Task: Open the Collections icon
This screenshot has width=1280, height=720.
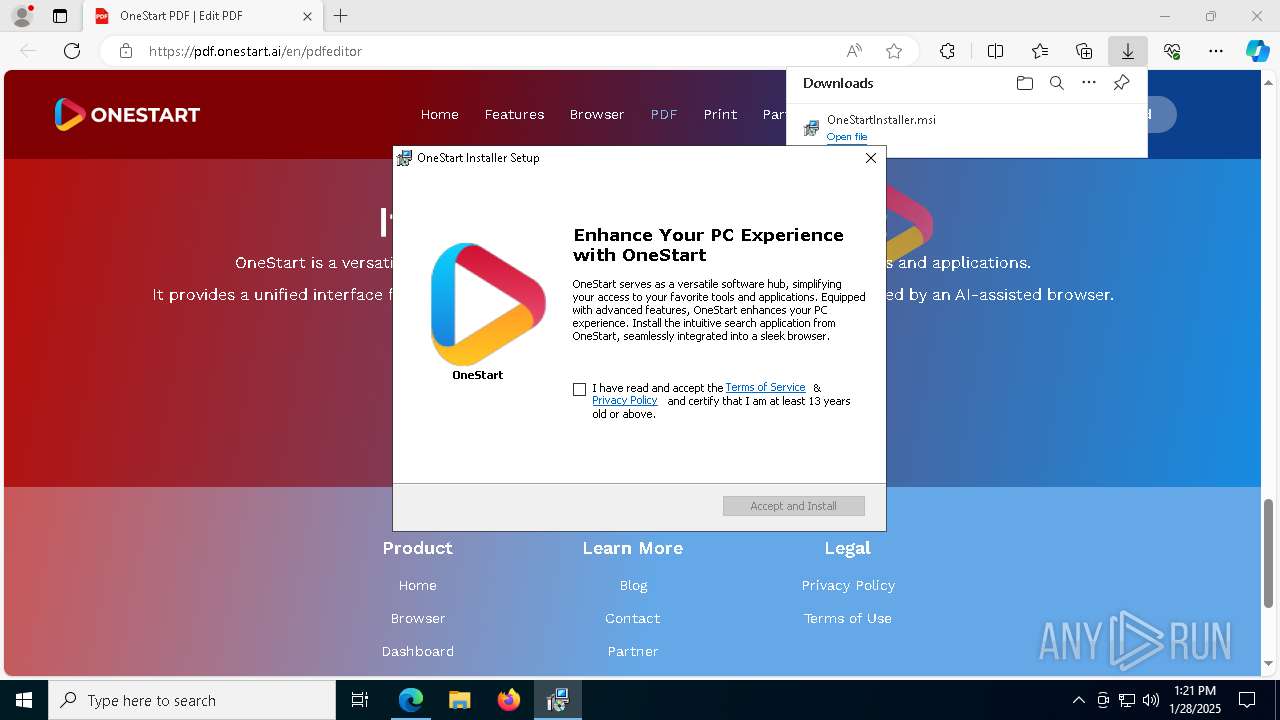Action: pos(1084,51)
